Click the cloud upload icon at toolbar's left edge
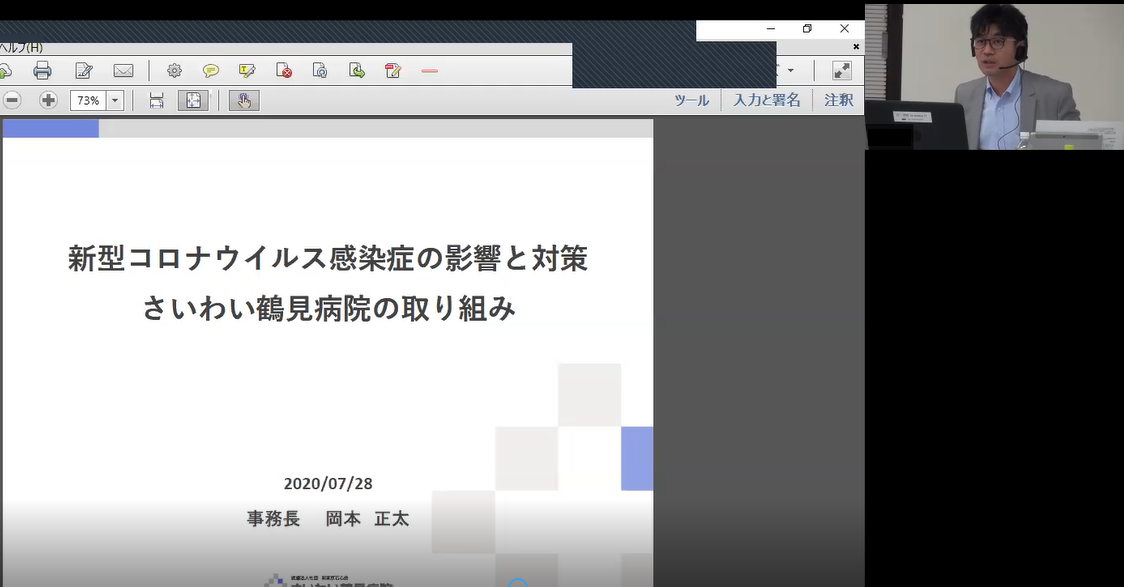The width and height of the screenshot is (1124, 587). coord(5,70)
